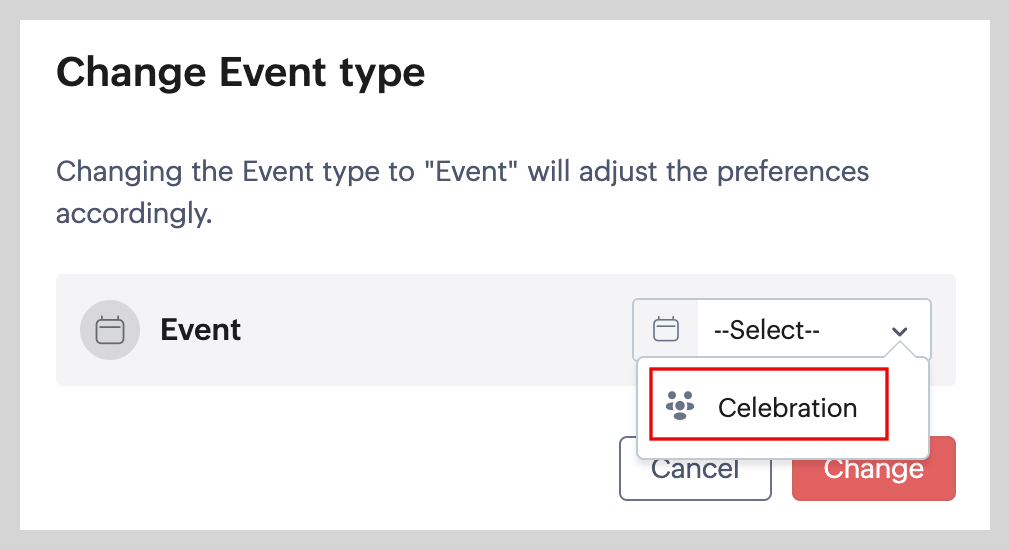Confirm with the red Change button
1010x550 pixels.
873,469
